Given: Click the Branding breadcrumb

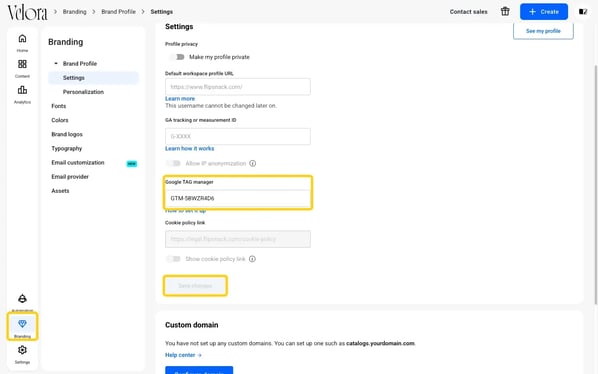Looking at the screenshot, I should [74, 12].
